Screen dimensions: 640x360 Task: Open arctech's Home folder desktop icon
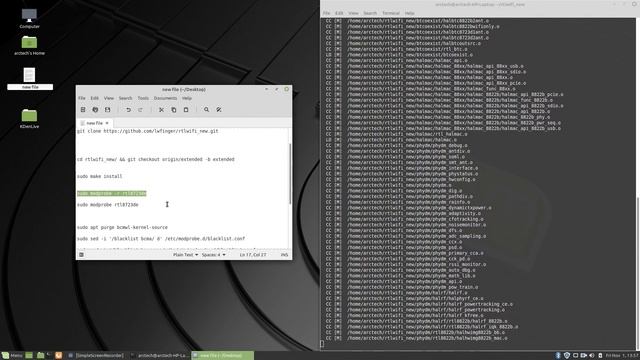point(29,45)
